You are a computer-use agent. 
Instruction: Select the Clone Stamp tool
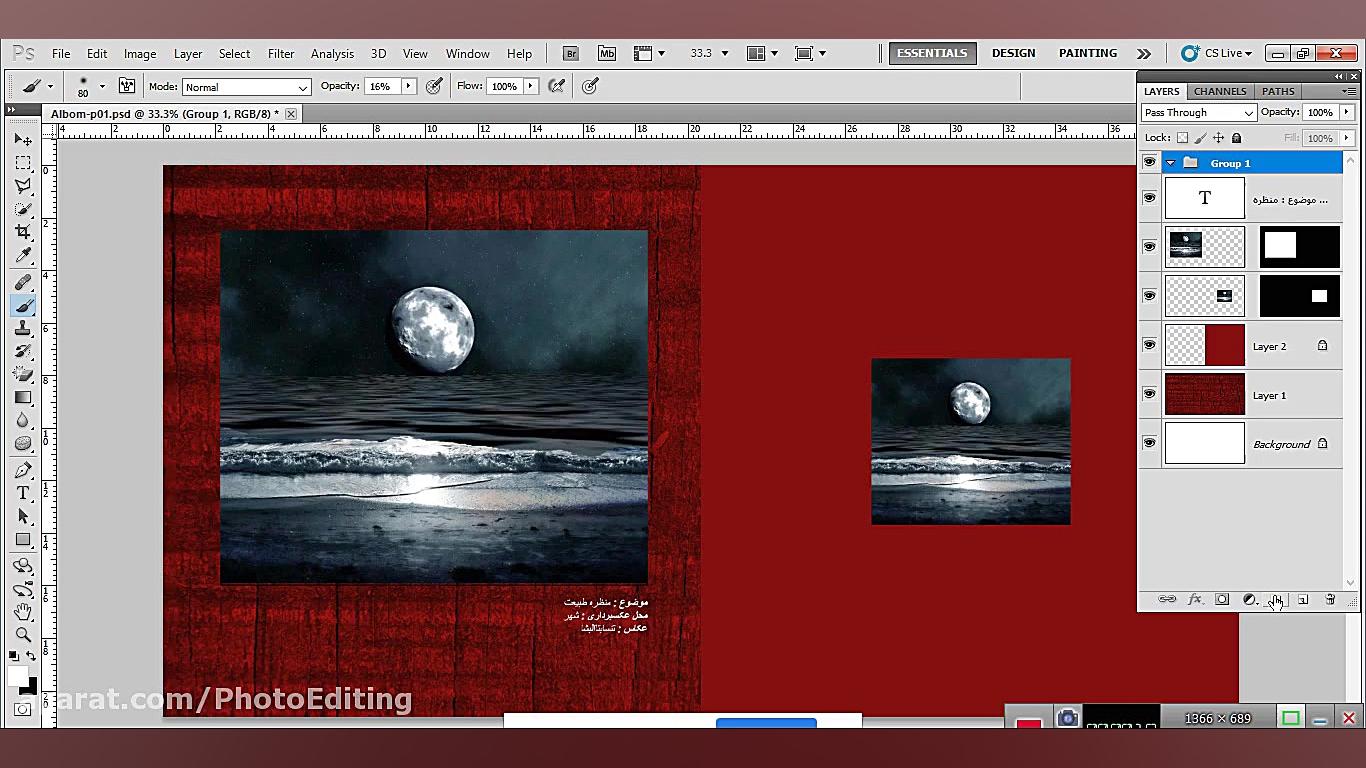(x=23, y=329)
